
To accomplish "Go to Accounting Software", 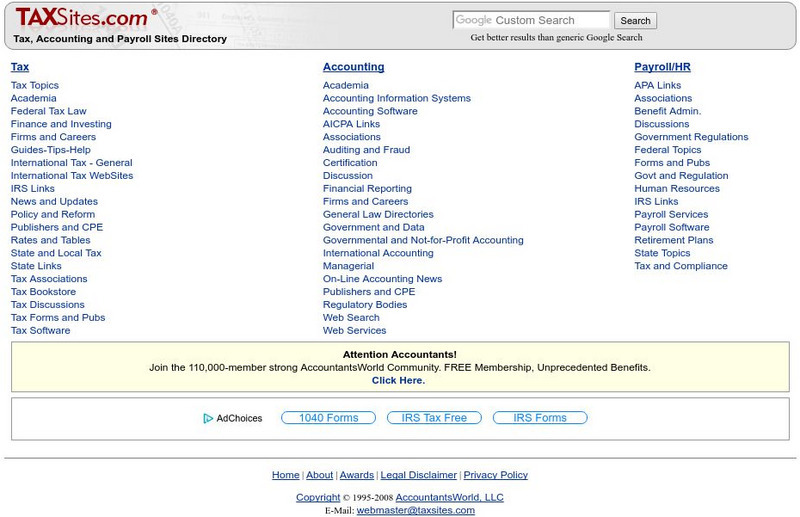I will (x=370, y=111).
